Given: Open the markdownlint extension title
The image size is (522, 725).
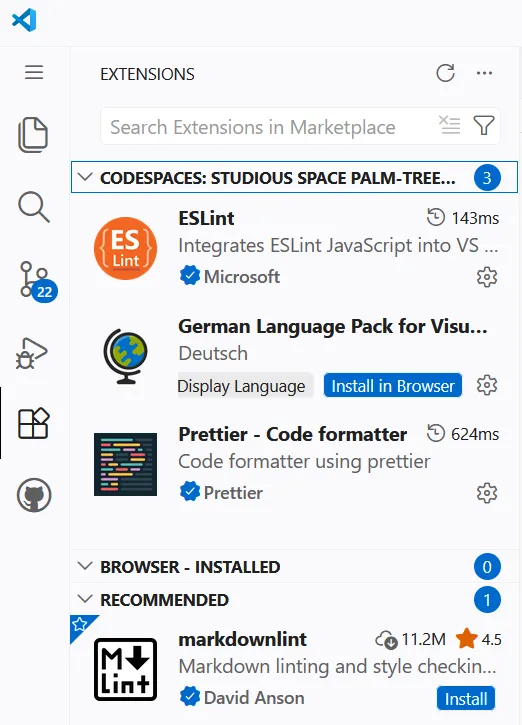Looking at the screenshot, I should 242,639.
